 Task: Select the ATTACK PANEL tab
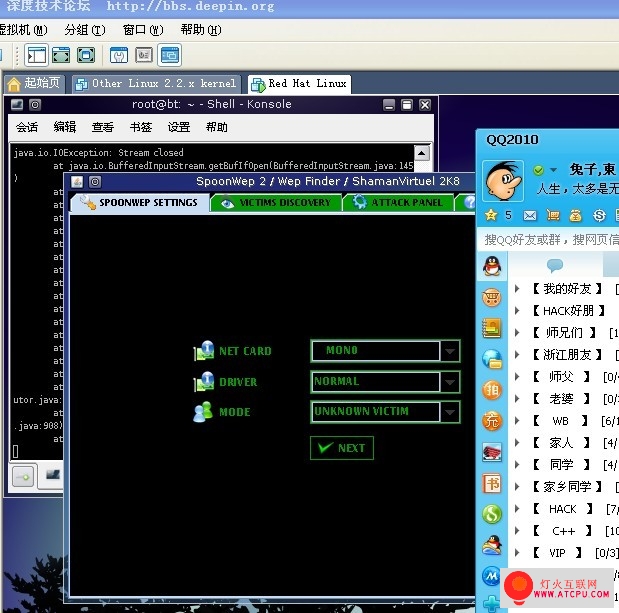click(x=398, y=202)
